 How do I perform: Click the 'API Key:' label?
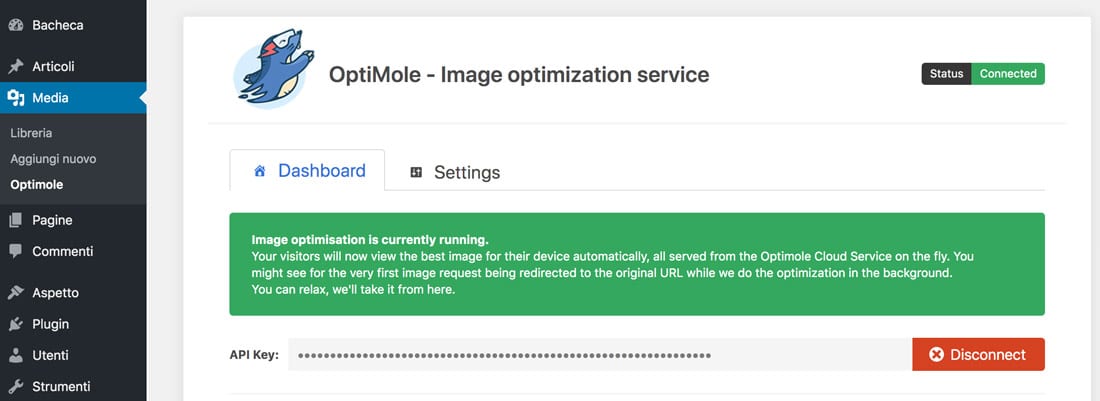click(x=254, y=355)
